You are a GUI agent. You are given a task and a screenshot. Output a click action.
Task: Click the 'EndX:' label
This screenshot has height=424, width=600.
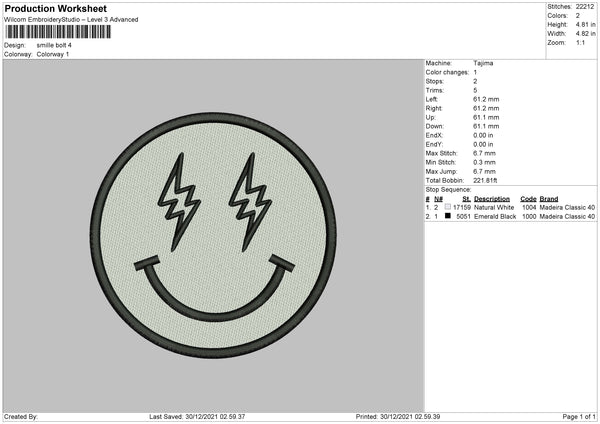coord(434,135)
